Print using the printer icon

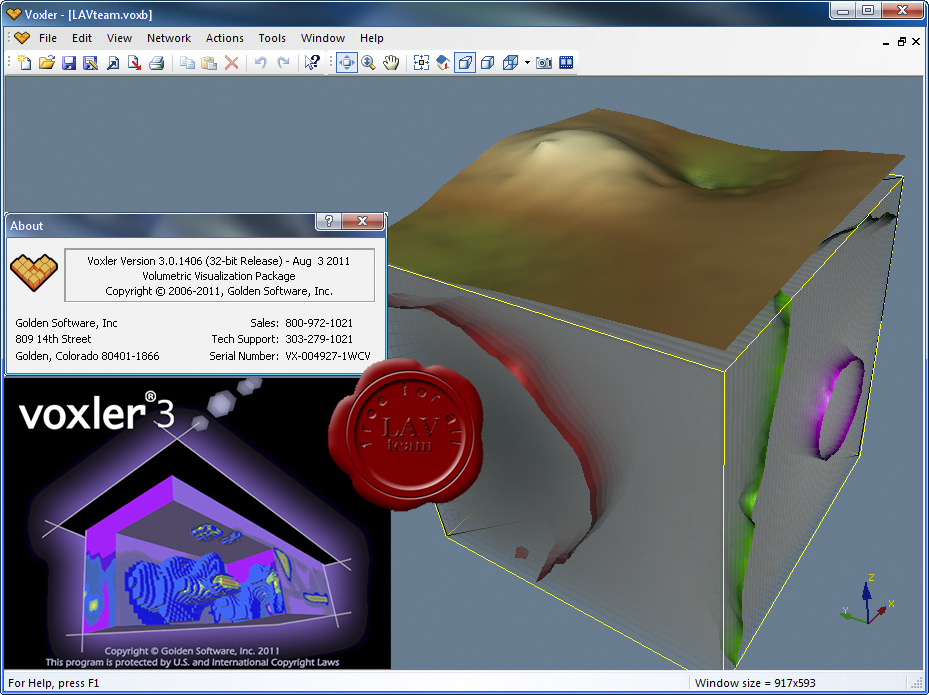coord(156,62)
